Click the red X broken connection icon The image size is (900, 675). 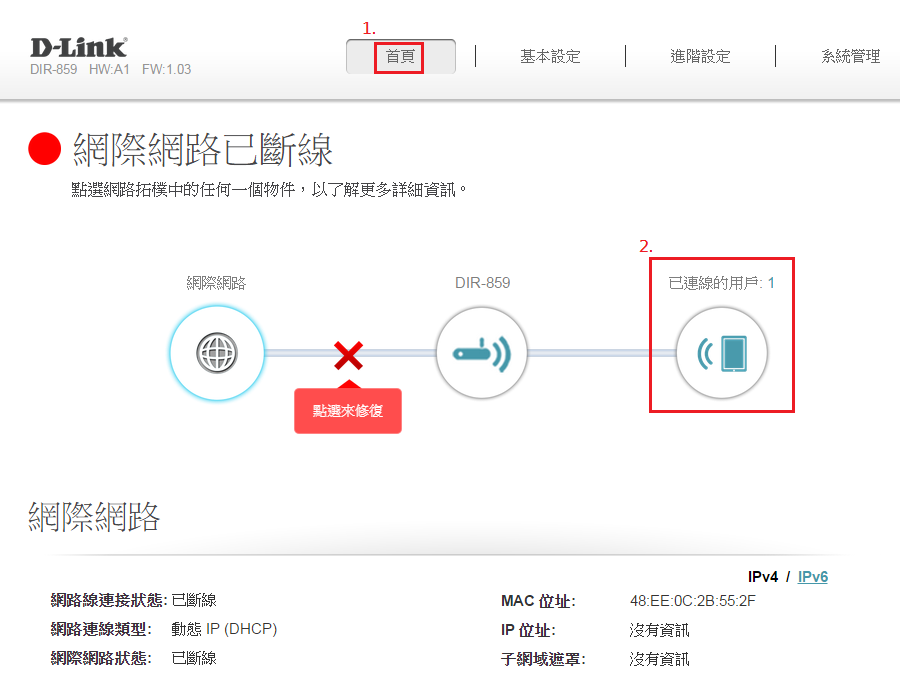click(348, 354)
